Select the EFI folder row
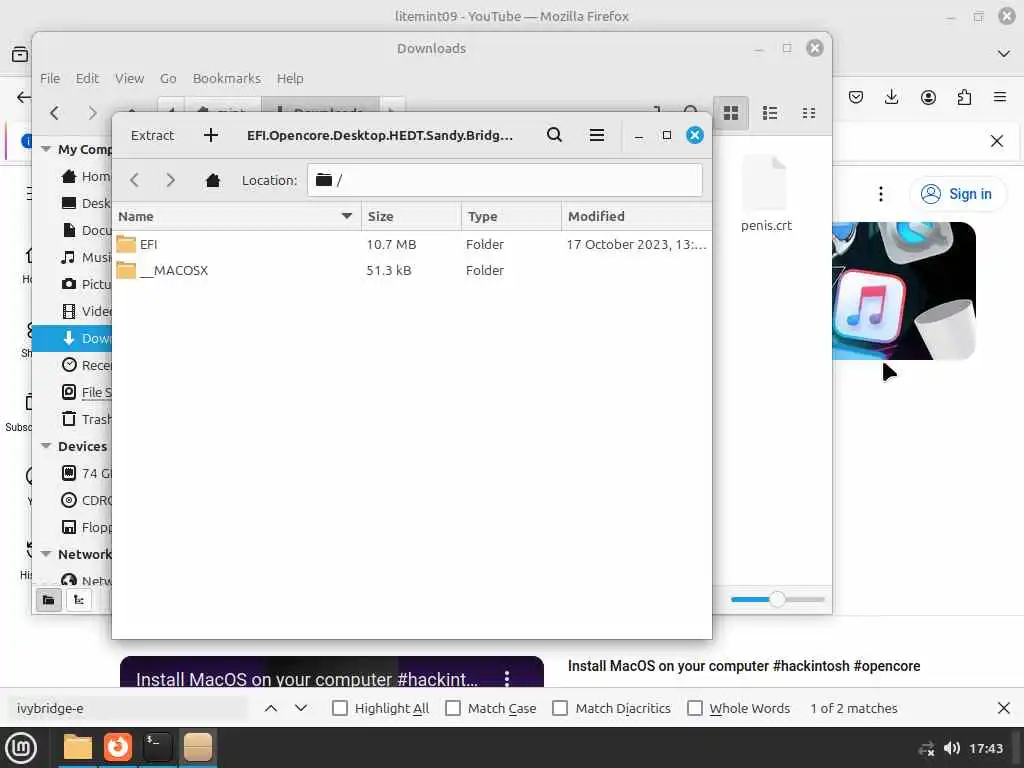The height and width of the screenshot is (768, 1024). coord(411,244)
